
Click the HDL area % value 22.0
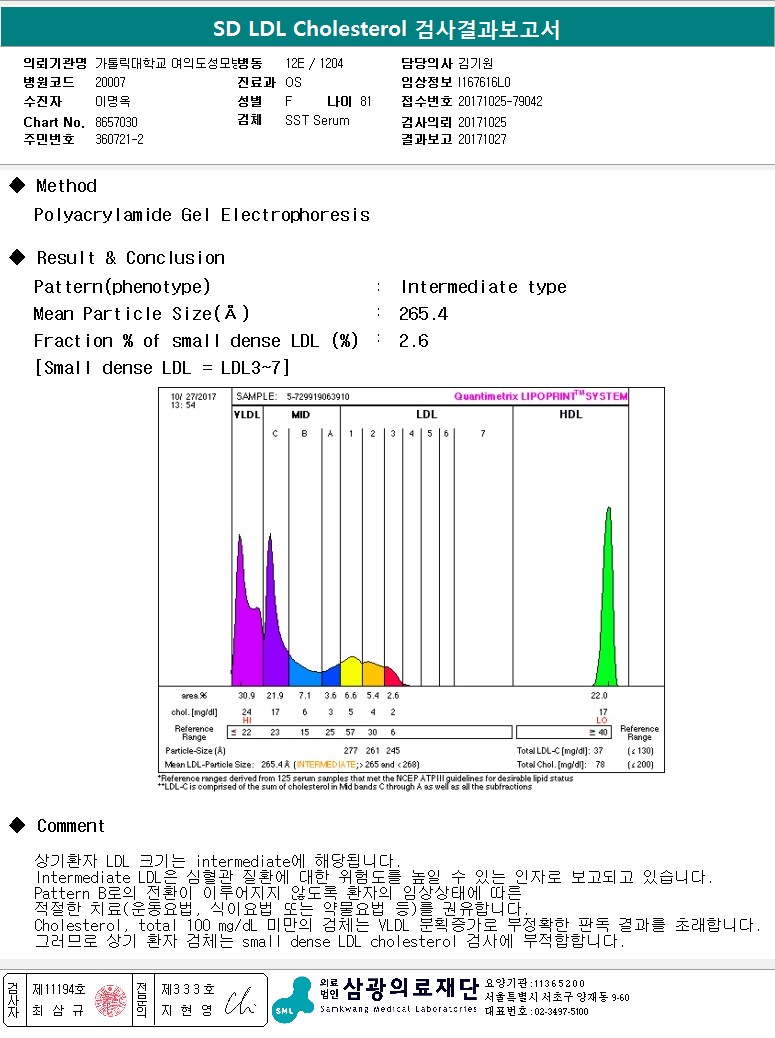599,696
